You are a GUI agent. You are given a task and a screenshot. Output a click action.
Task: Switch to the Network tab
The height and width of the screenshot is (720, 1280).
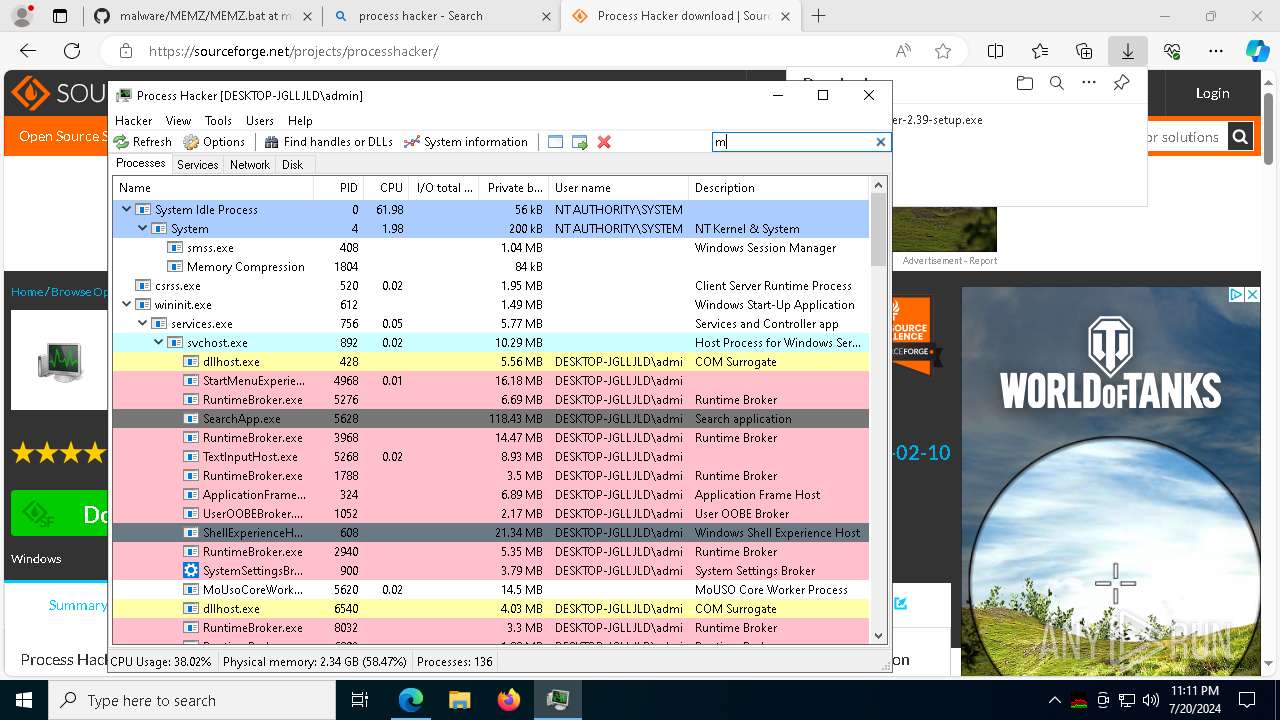click(250, 165)
